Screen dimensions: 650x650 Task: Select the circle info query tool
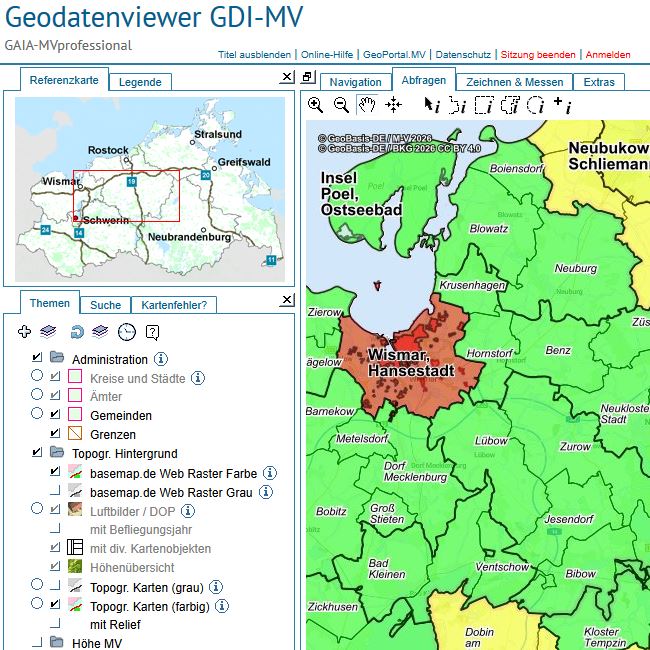536,105
